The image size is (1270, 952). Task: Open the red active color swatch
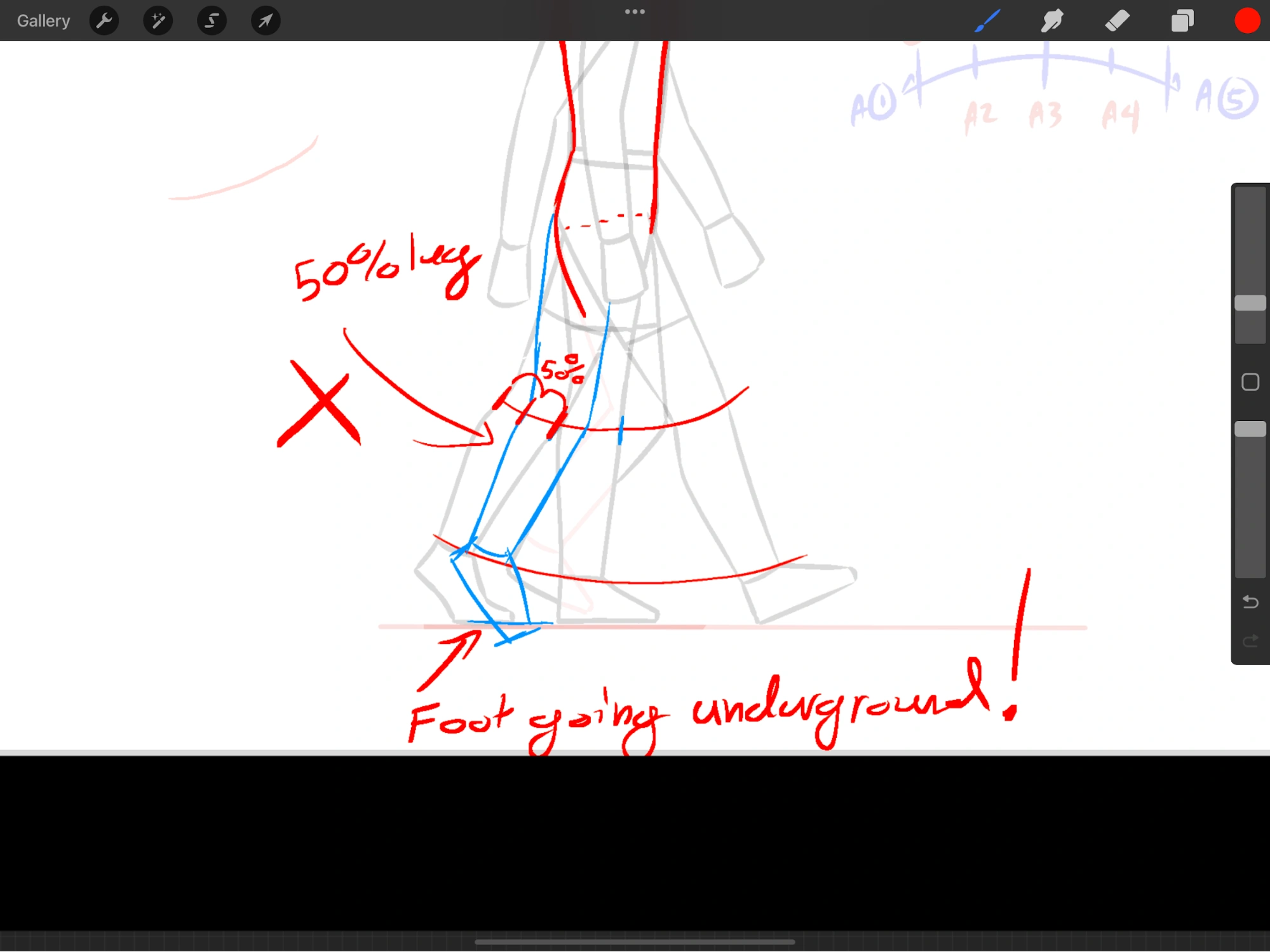1246,21
